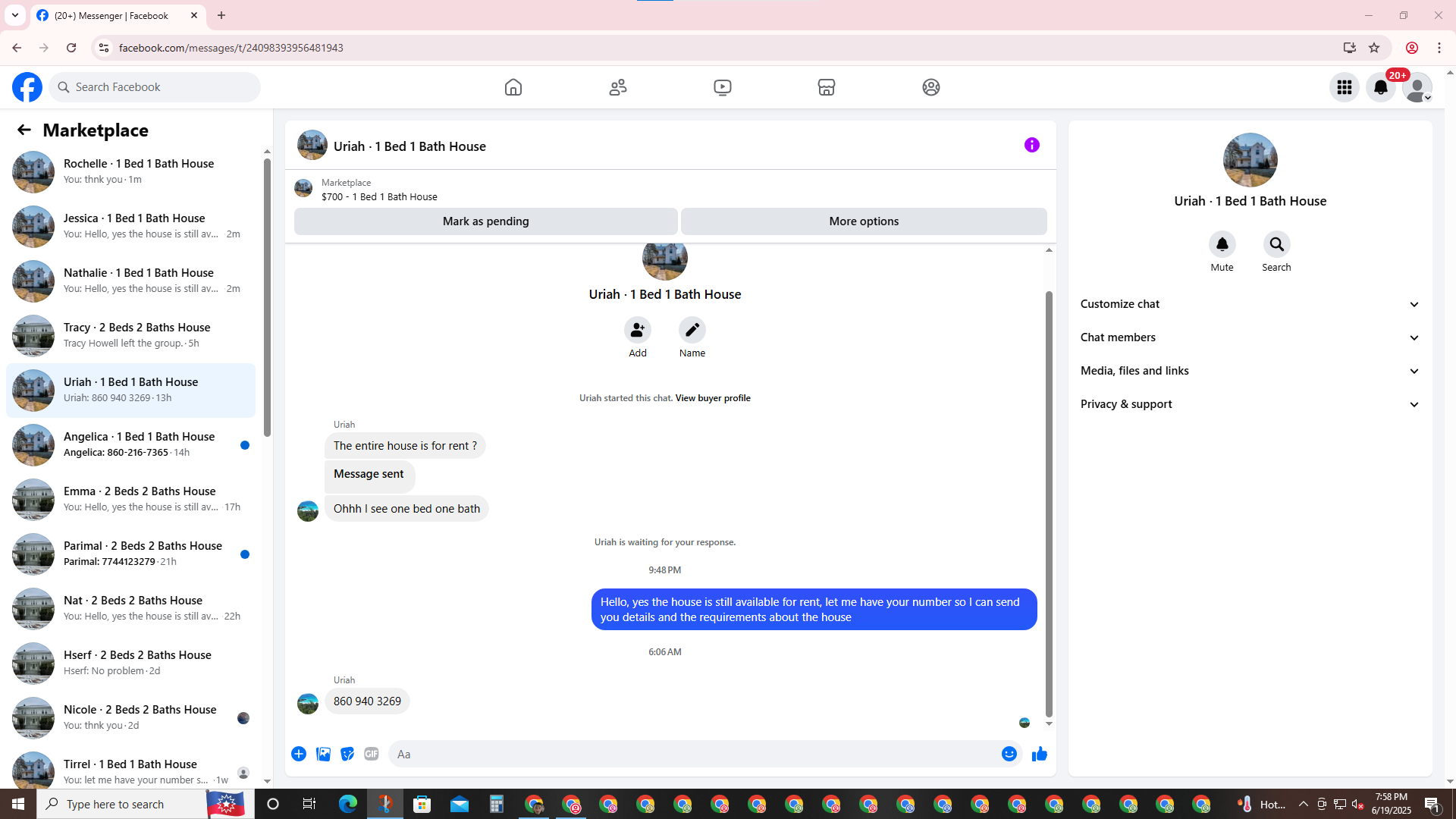Open Facebook Home tab icon

513,87
